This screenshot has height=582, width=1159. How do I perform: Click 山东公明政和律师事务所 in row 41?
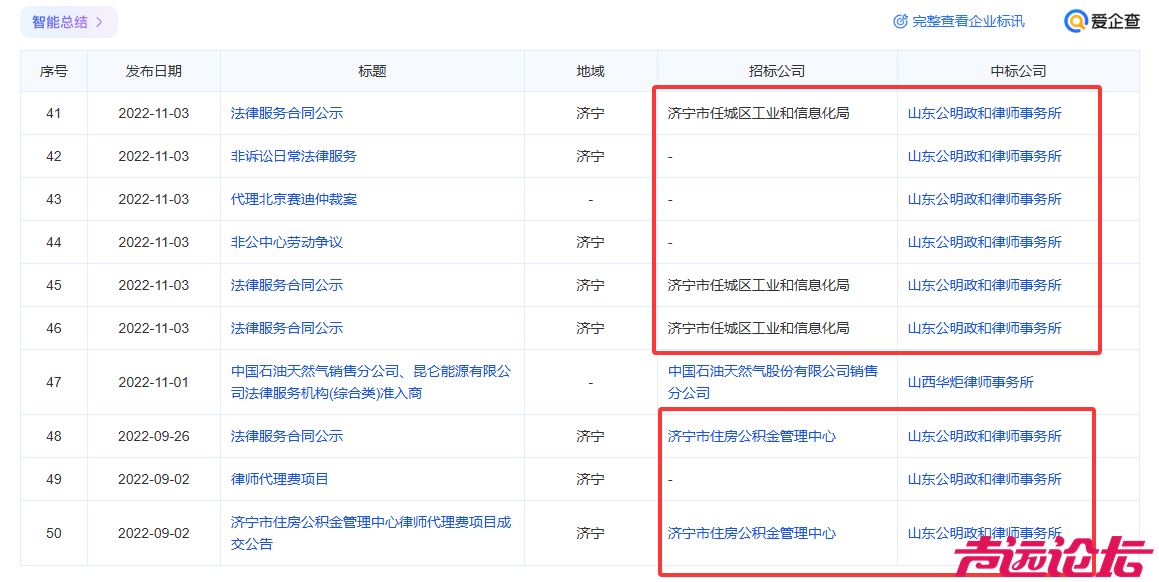click(x=984, y=113)
